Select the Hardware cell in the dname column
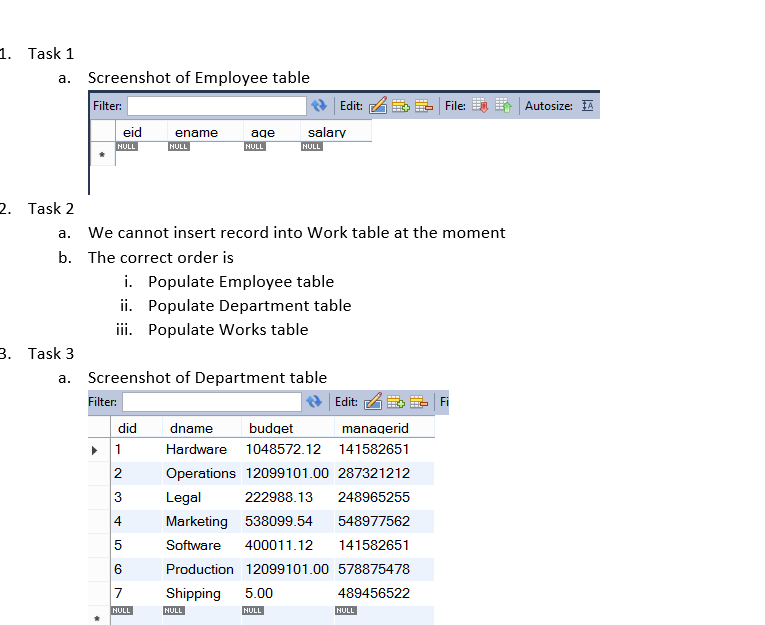The image size is (765, 625). 196,449
